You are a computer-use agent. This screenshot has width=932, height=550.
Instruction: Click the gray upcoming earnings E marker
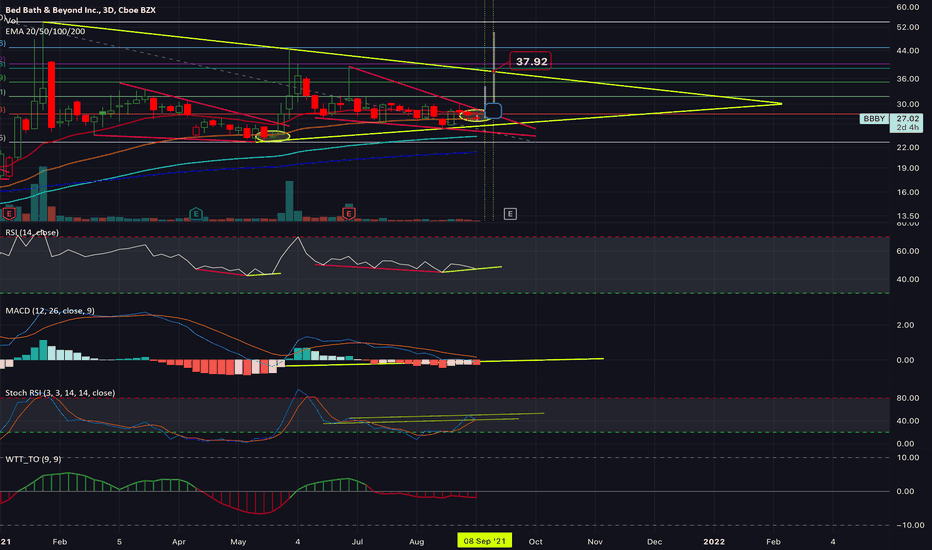pyautogui.click(x=510, y=213)
